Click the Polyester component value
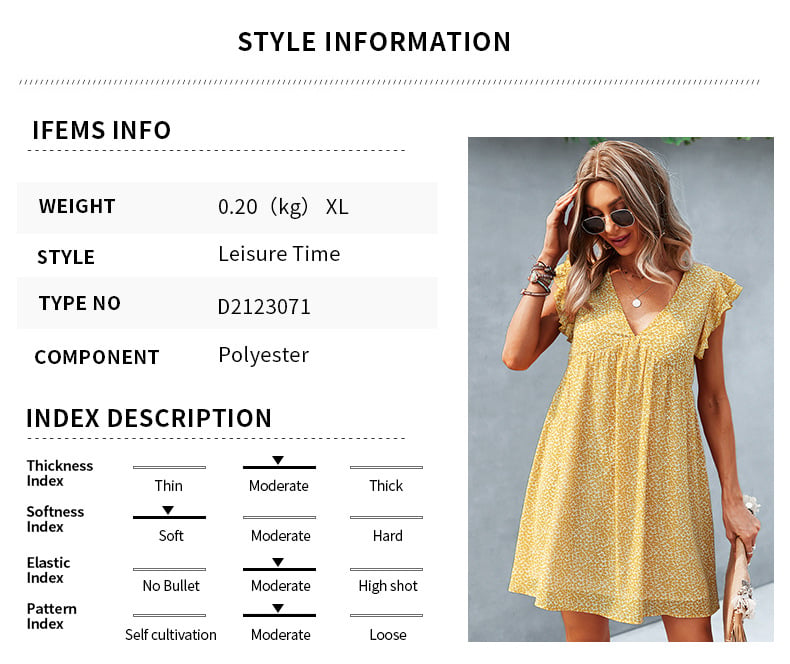Viewport: 790px width, 664px height. tap(264, 356)
